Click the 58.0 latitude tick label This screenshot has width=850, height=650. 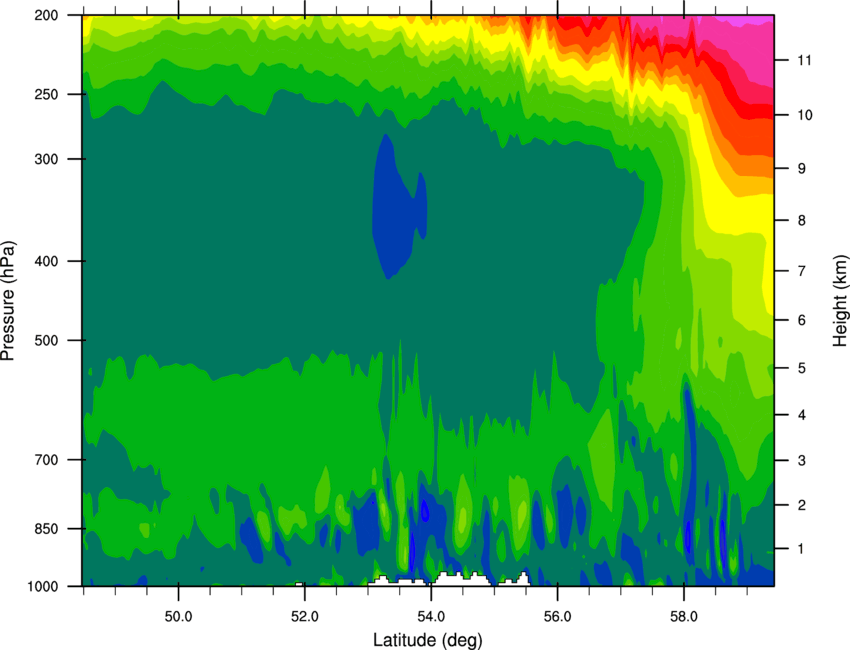pos(684,617)
